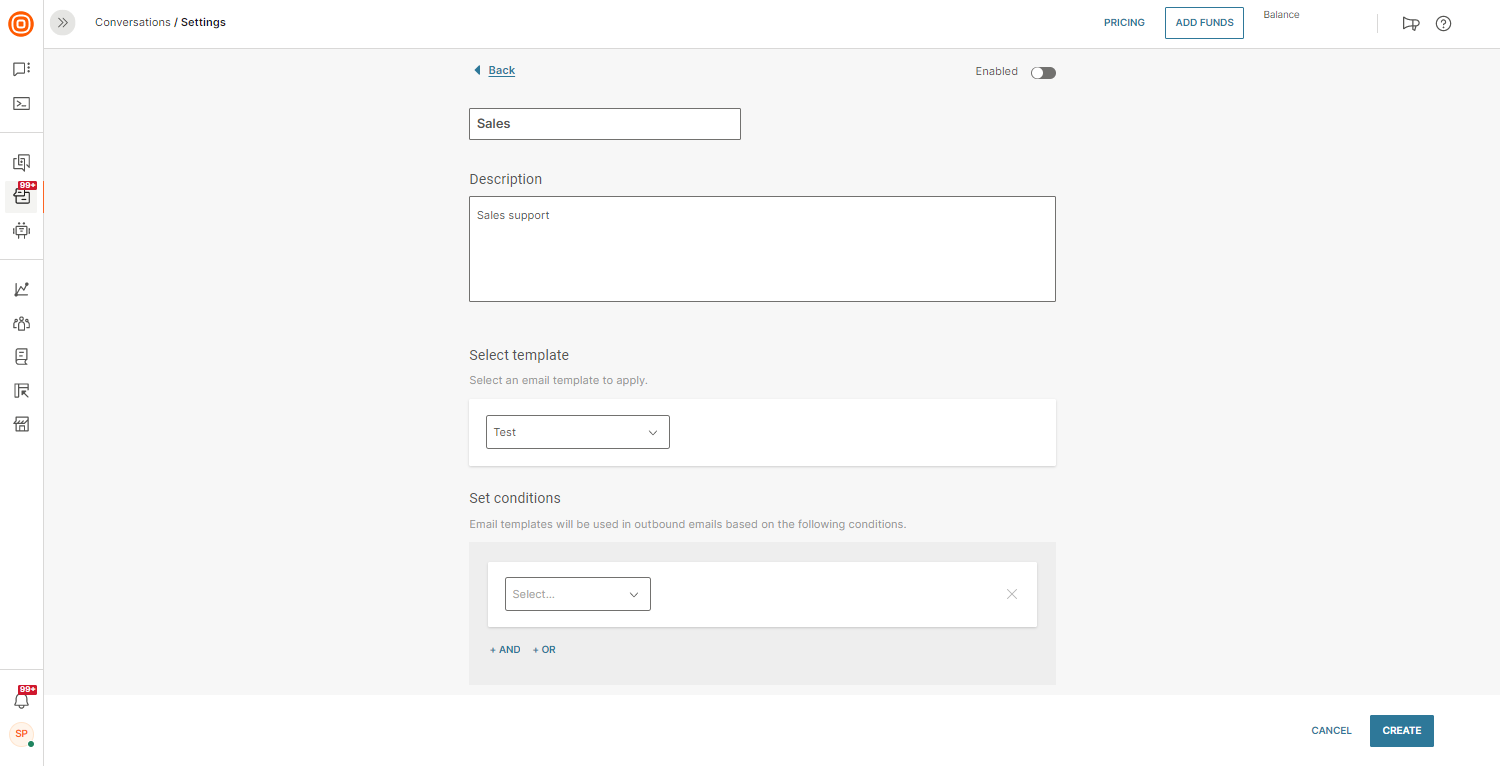Viewport: 1500px width, 766px height.
Task: Open the storefront icon in sidebar
Action: 21,424
